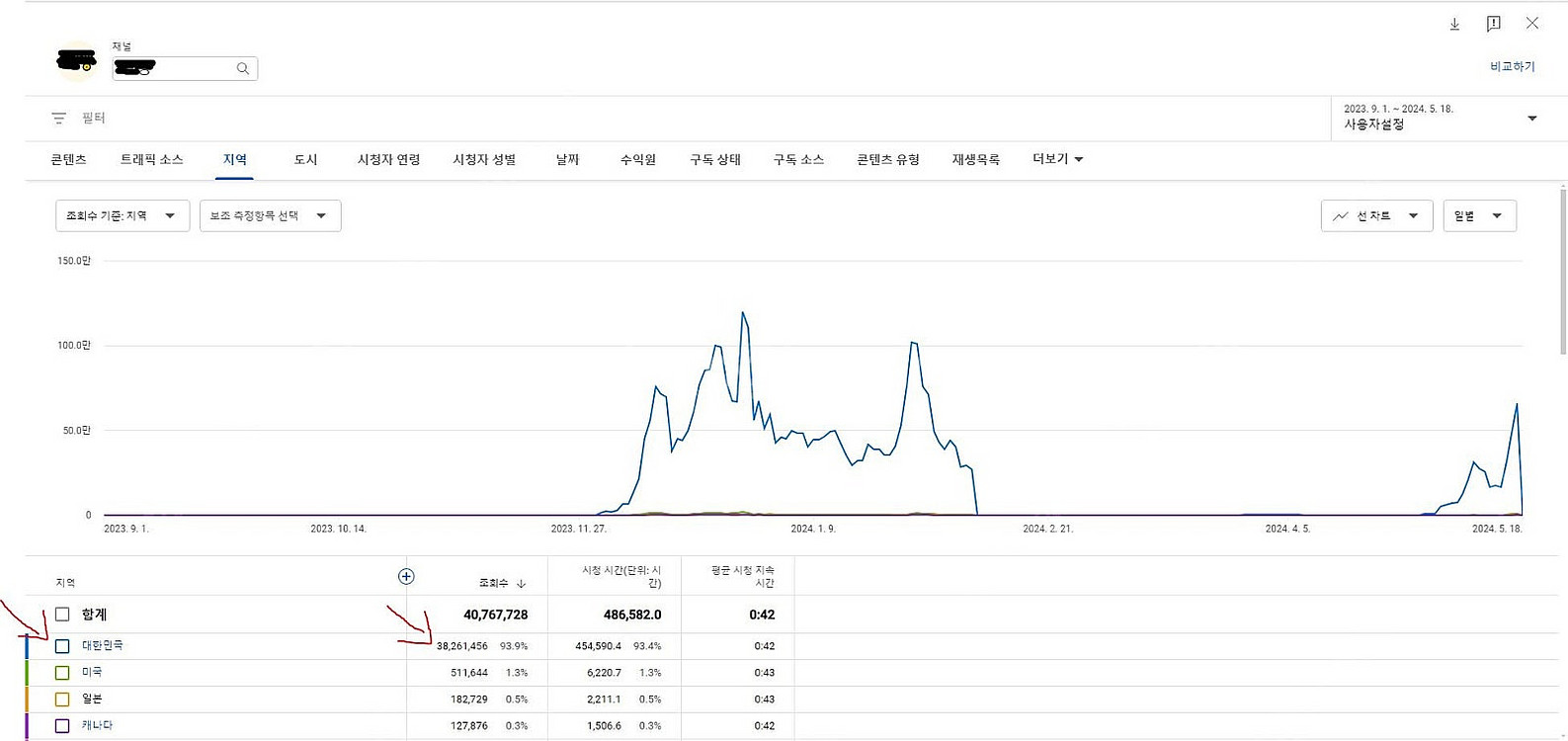Switch to the 구독 상태 tab

715,159
